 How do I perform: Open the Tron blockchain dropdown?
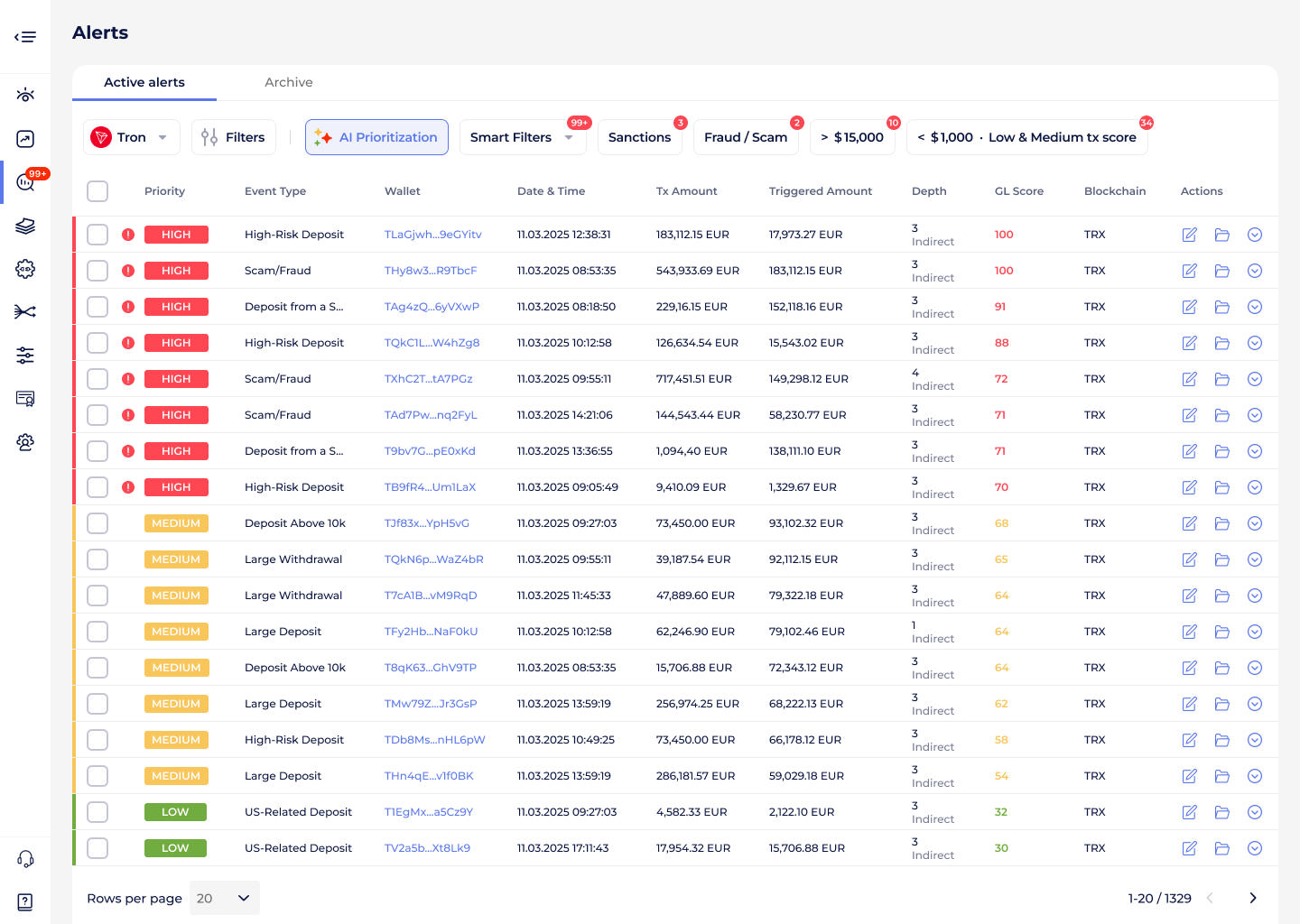(x=132, y=136)
